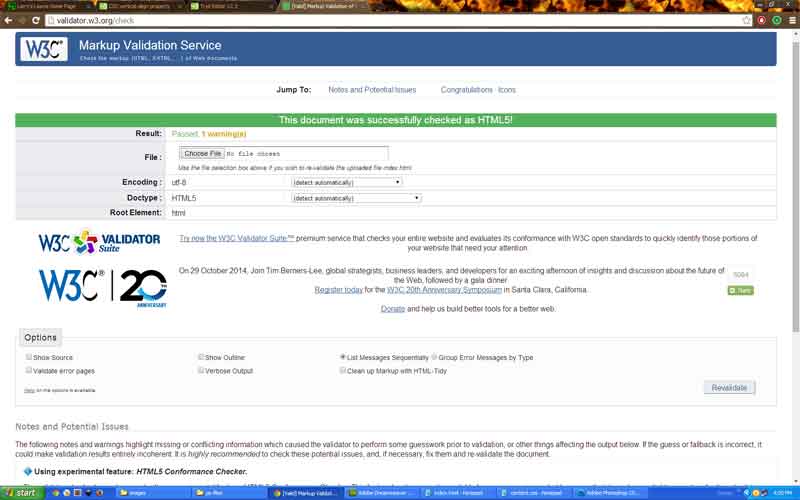
Task: Enable the Verbose Output checkbox
Action: (x=201, y=370)
